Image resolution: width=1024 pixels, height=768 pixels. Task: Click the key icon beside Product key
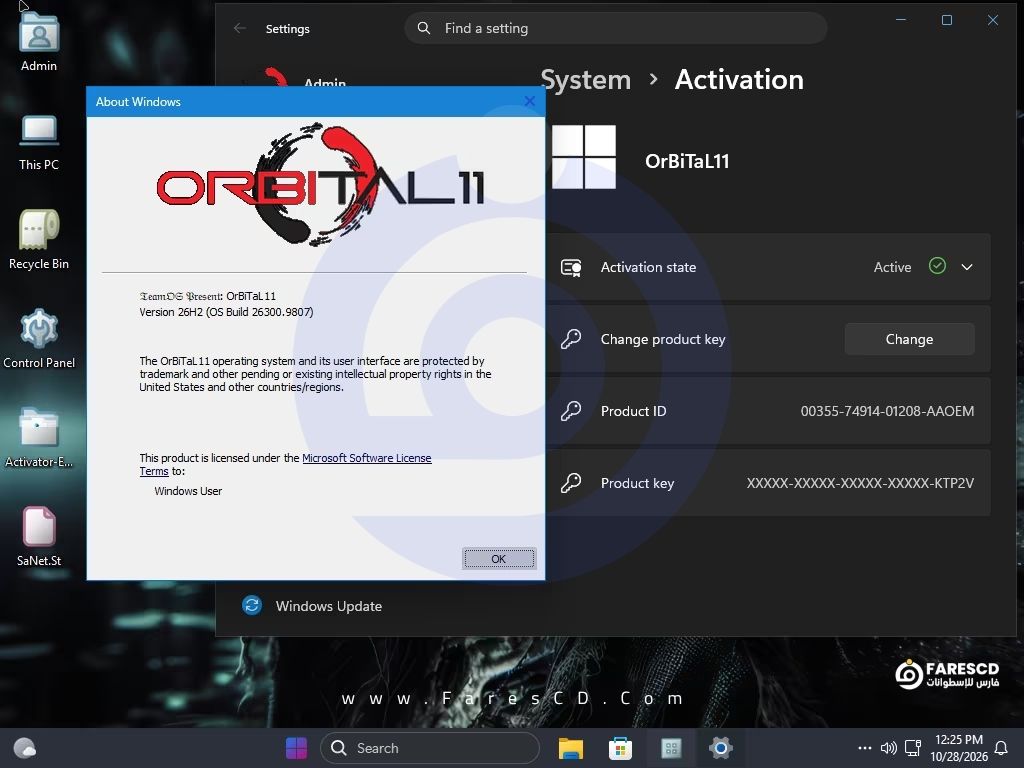(571, 483)
